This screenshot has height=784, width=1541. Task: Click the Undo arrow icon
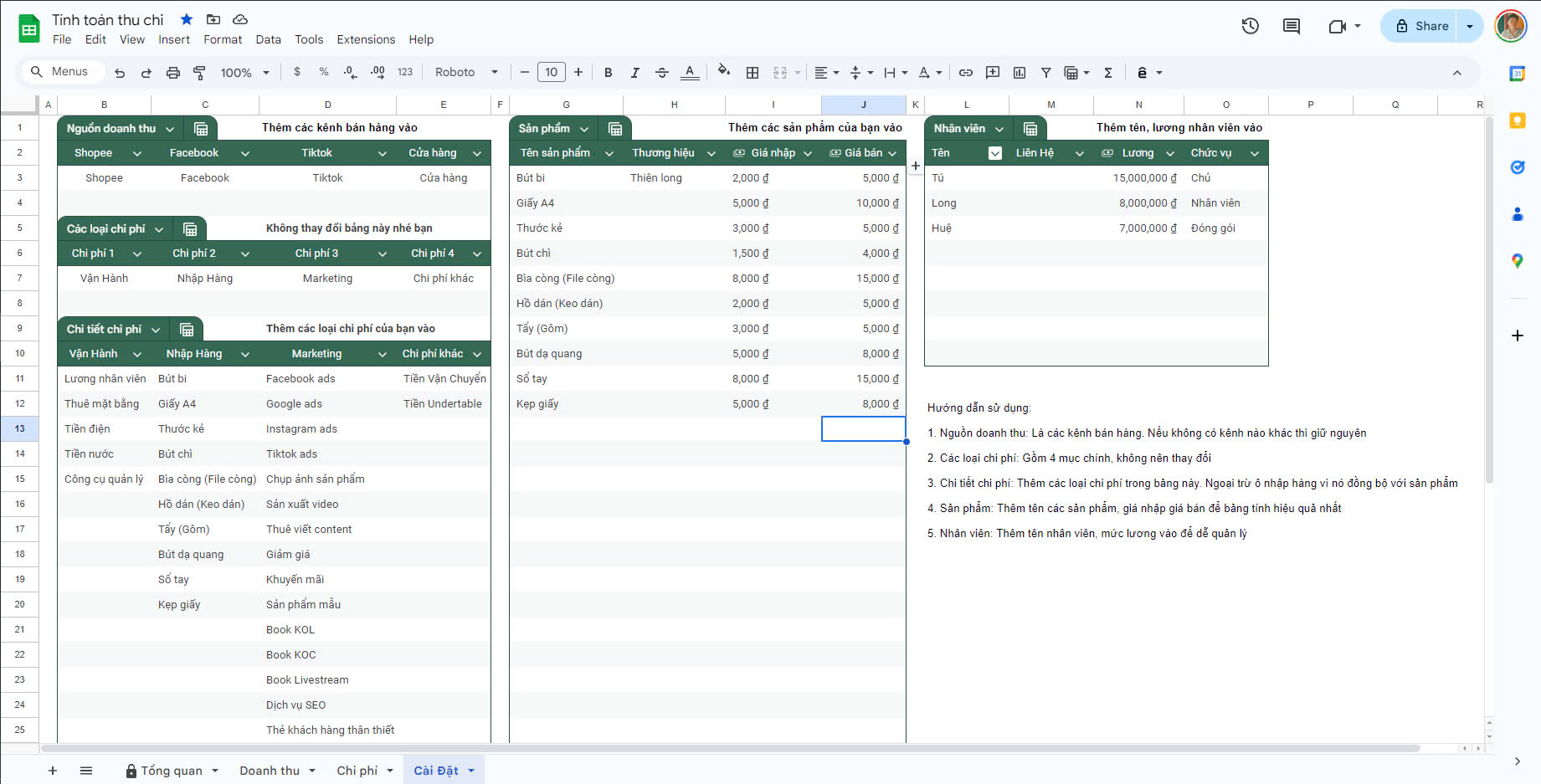pyautogui.click(x=120, y=73)
